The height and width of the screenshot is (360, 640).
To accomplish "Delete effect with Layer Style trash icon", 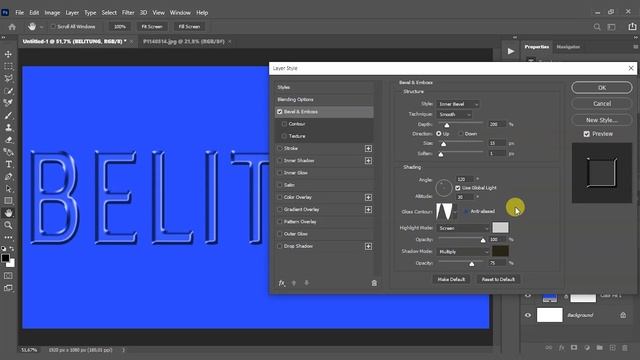I will click(x=374, y=283).
